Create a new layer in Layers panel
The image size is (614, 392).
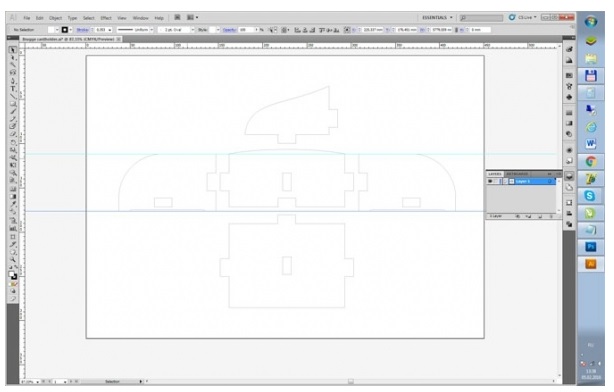(x=540, y=216)
